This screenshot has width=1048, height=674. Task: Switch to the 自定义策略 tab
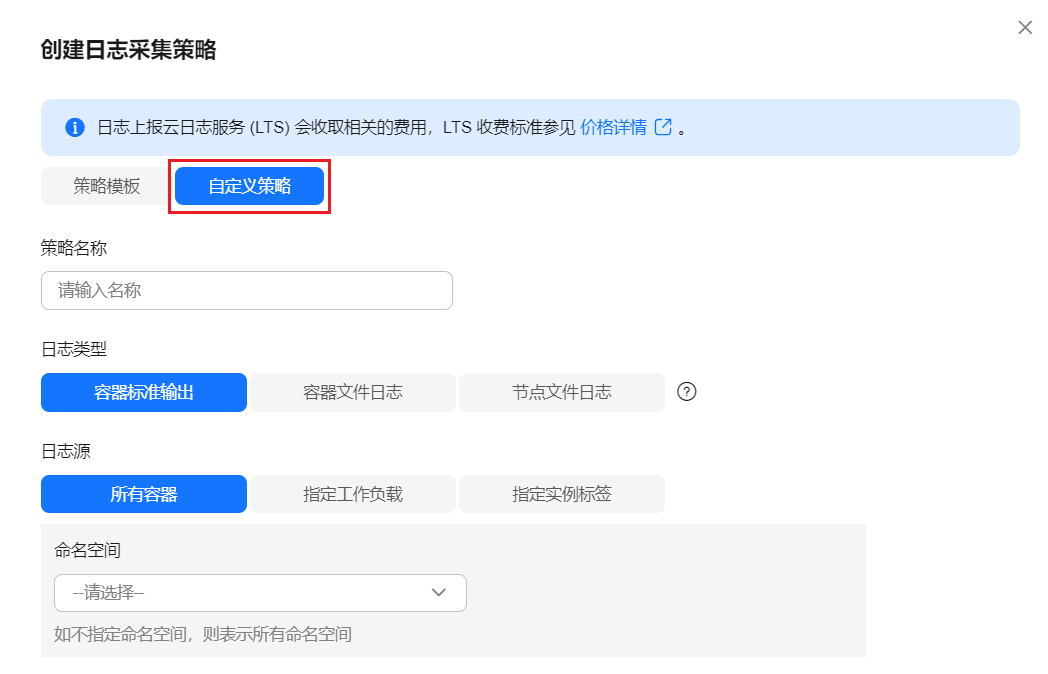249,186
